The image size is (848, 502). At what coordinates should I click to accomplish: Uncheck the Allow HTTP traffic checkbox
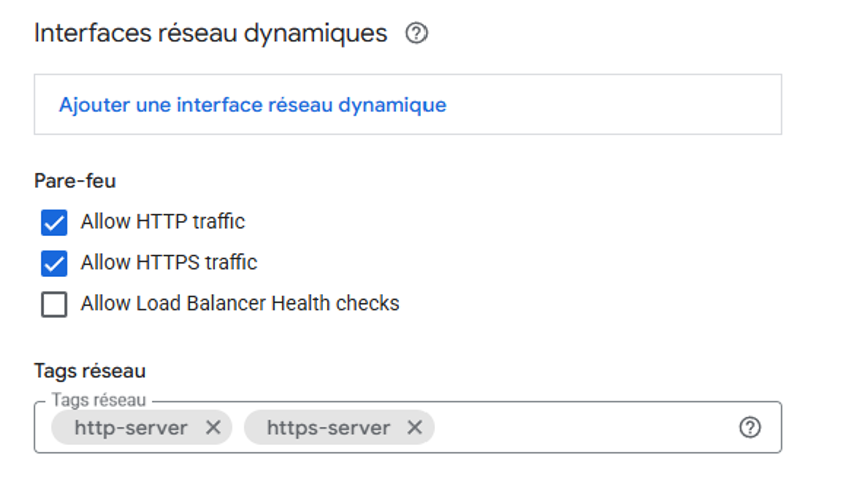[54, 222]
